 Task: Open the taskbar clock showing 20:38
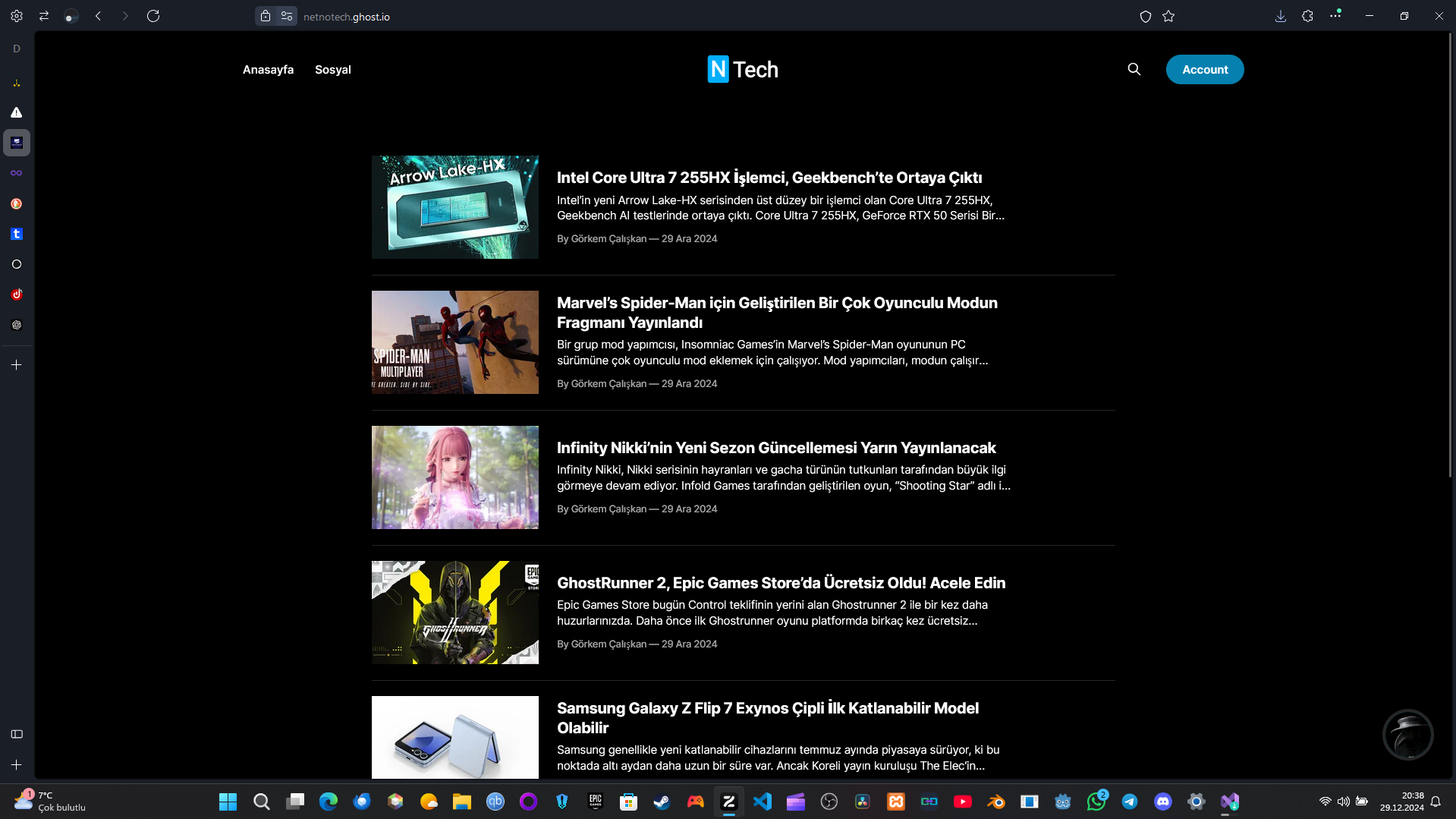pyautogui.click(x=1401, y=802)
